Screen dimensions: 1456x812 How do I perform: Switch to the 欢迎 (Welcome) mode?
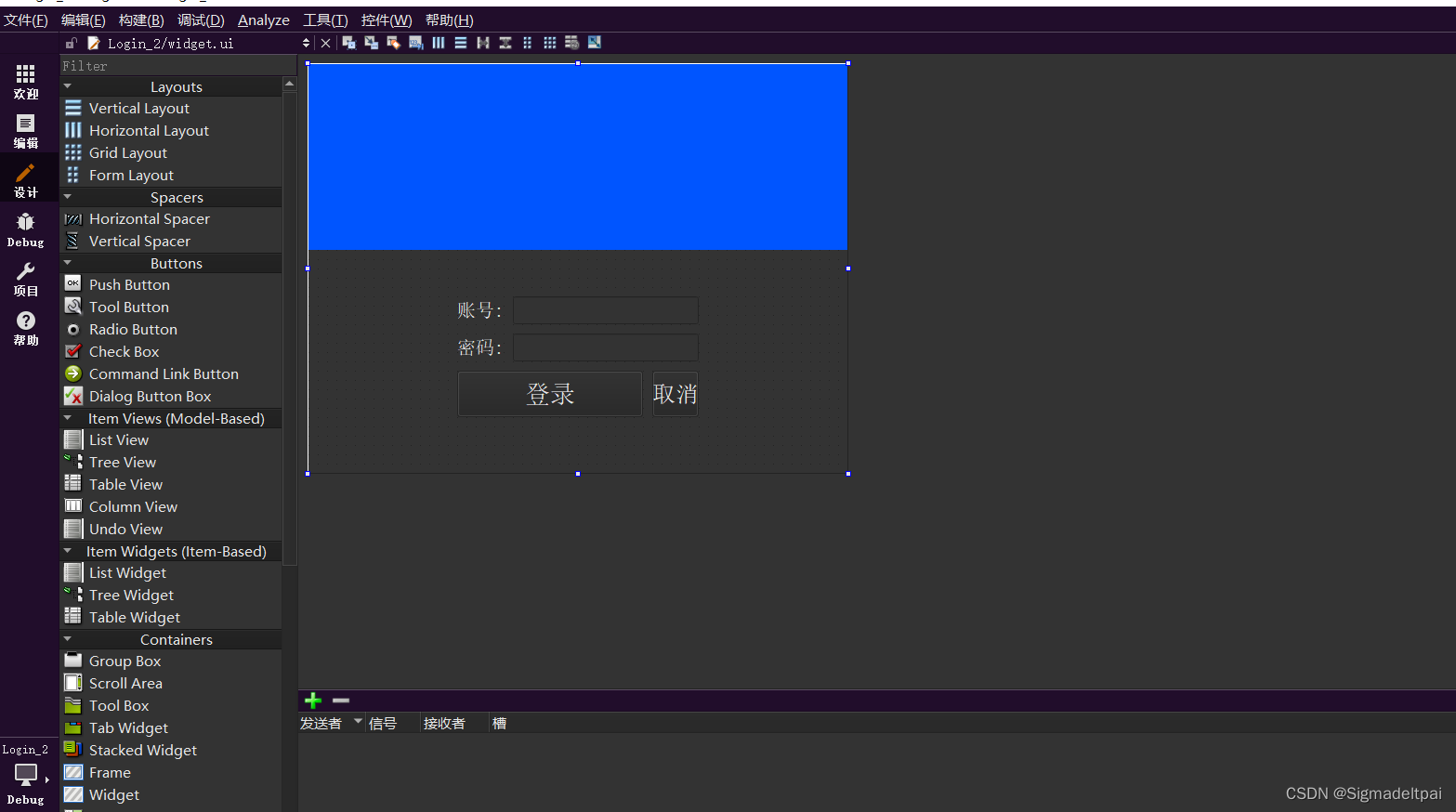coord(25,82)
